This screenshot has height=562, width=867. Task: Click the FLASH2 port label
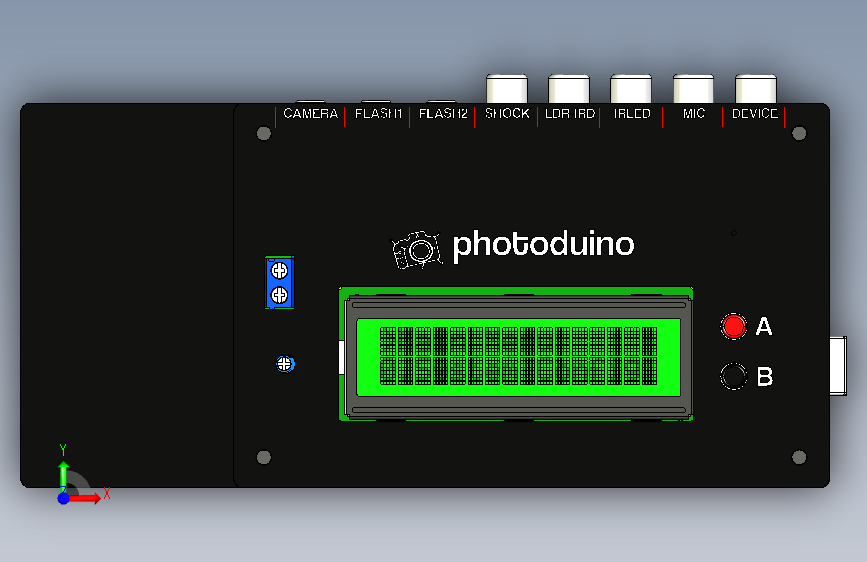[x=443, y=113]
